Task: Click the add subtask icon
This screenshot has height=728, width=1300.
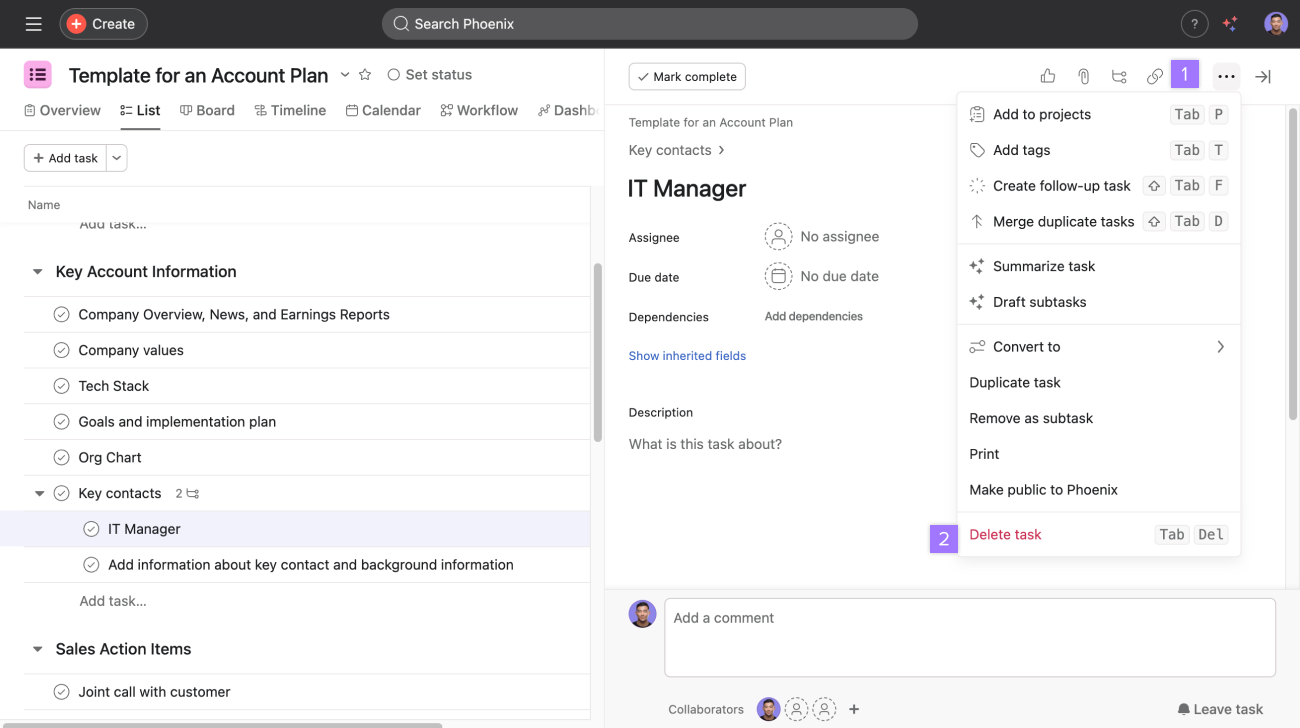Action: 1119,76
